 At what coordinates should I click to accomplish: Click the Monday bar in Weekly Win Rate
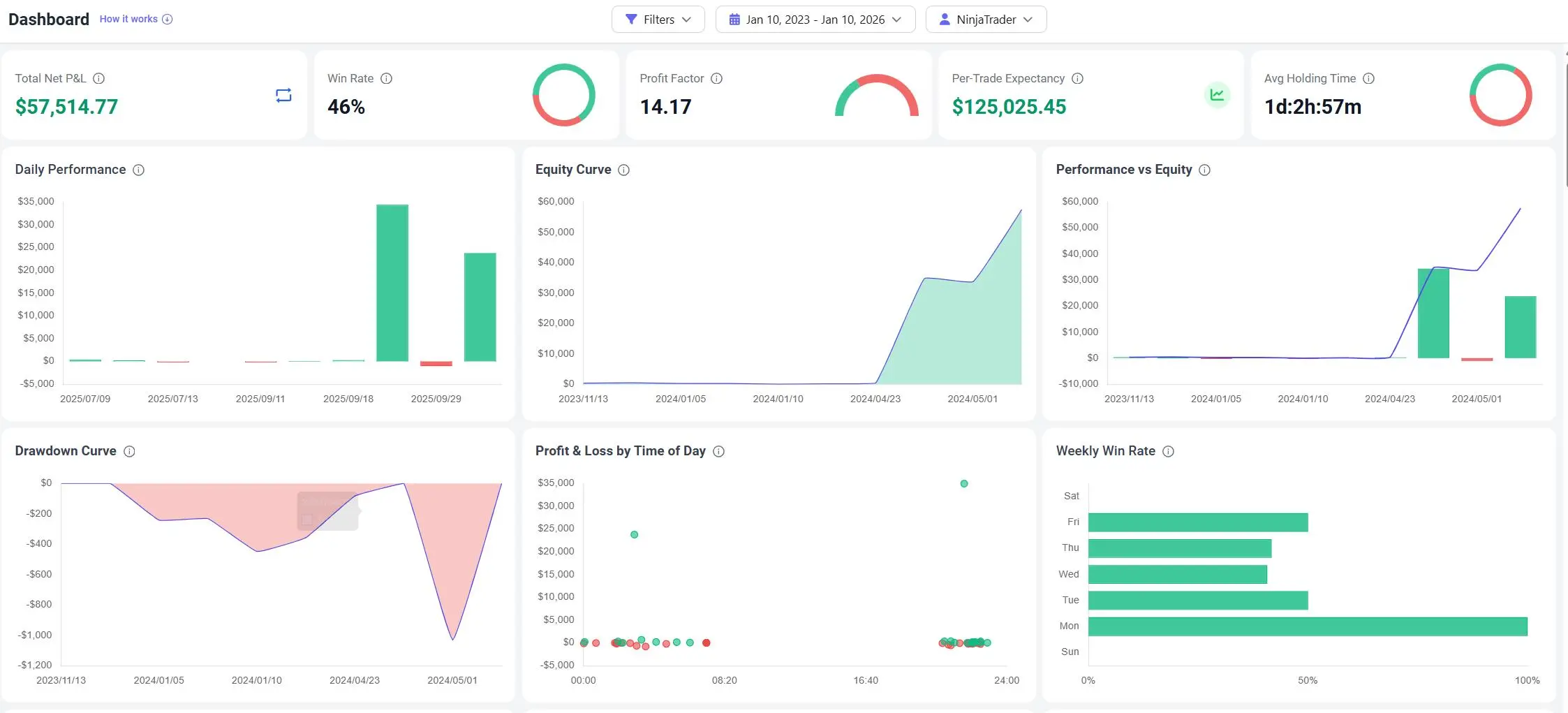[x=1307, y=626]
